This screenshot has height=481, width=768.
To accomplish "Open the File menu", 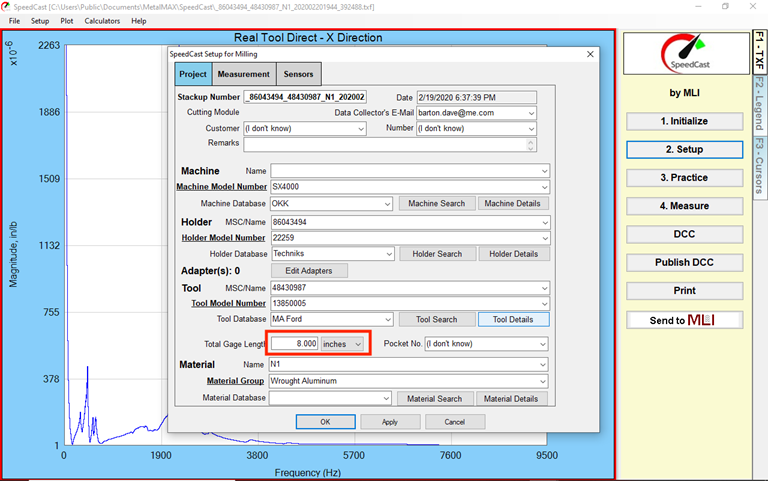I will click(14, 21).
